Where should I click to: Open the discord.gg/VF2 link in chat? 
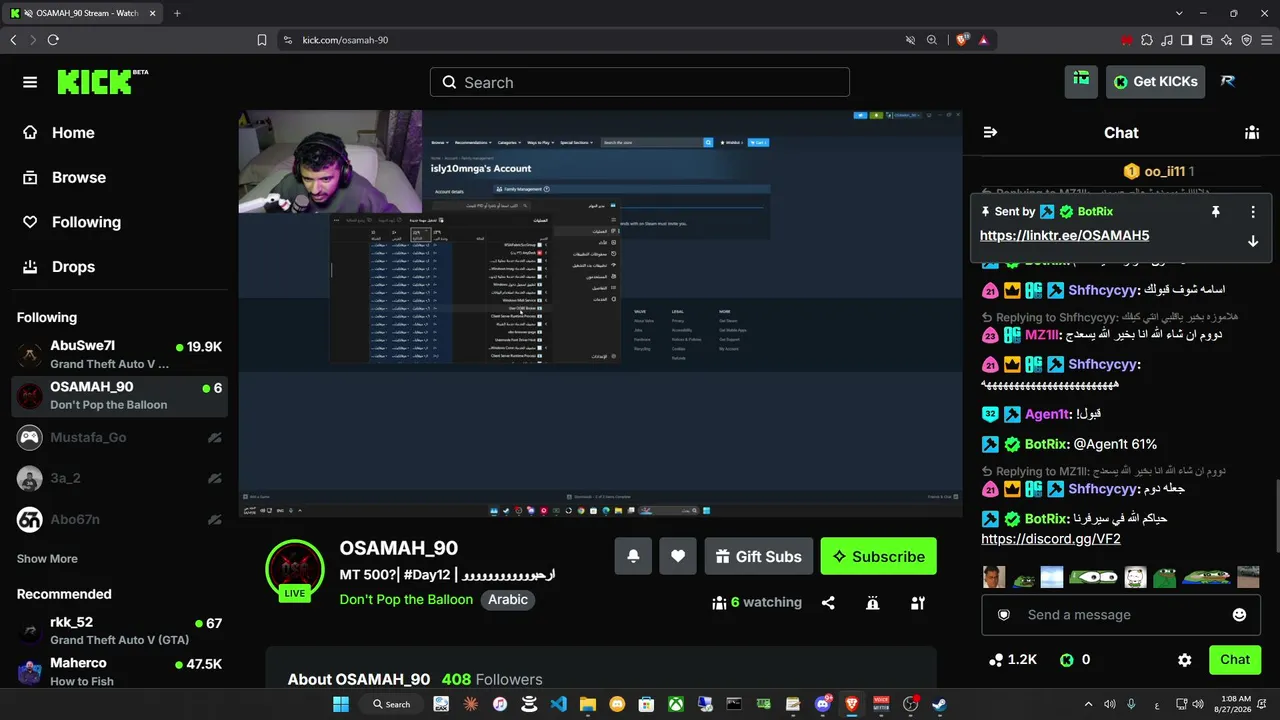coord(1051,539)
